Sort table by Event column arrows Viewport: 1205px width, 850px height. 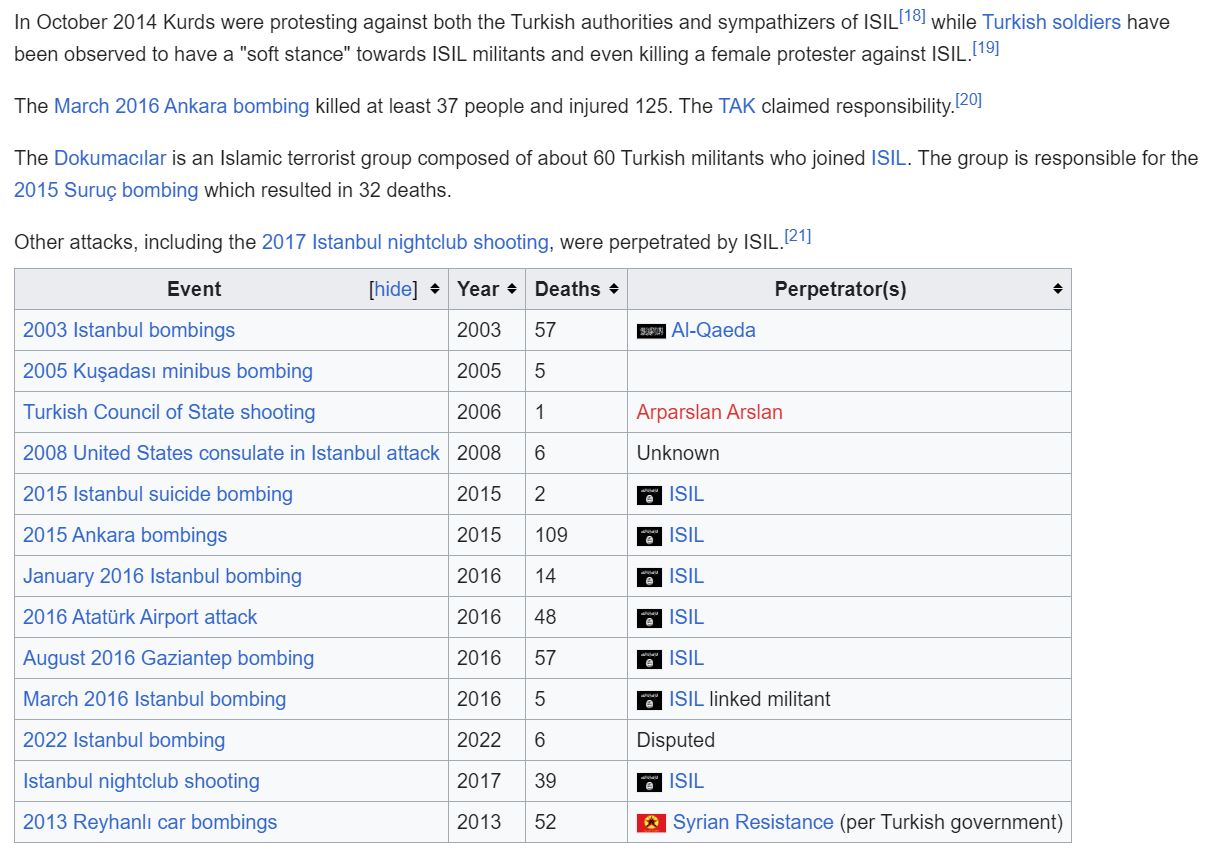click(x=434, y=289)
